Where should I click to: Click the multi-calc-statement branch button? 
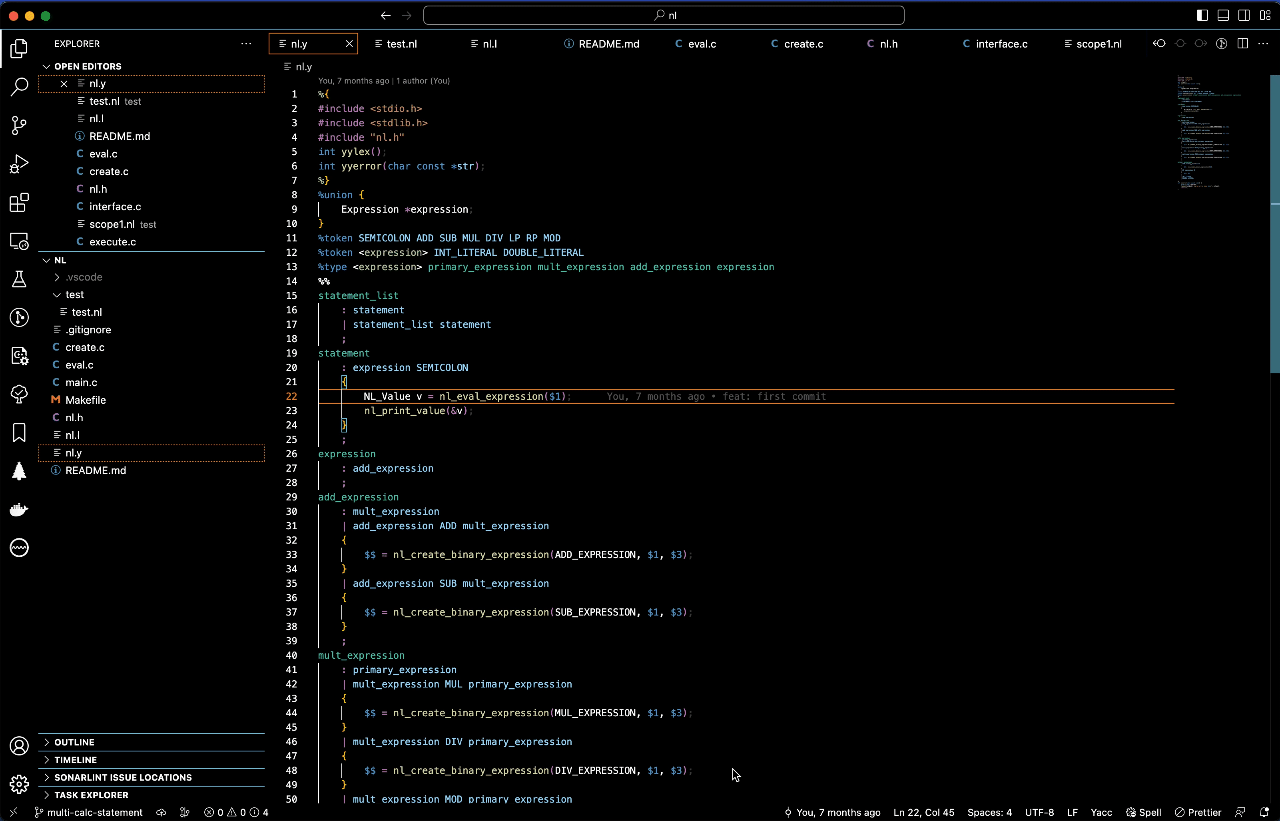(89, 812)
